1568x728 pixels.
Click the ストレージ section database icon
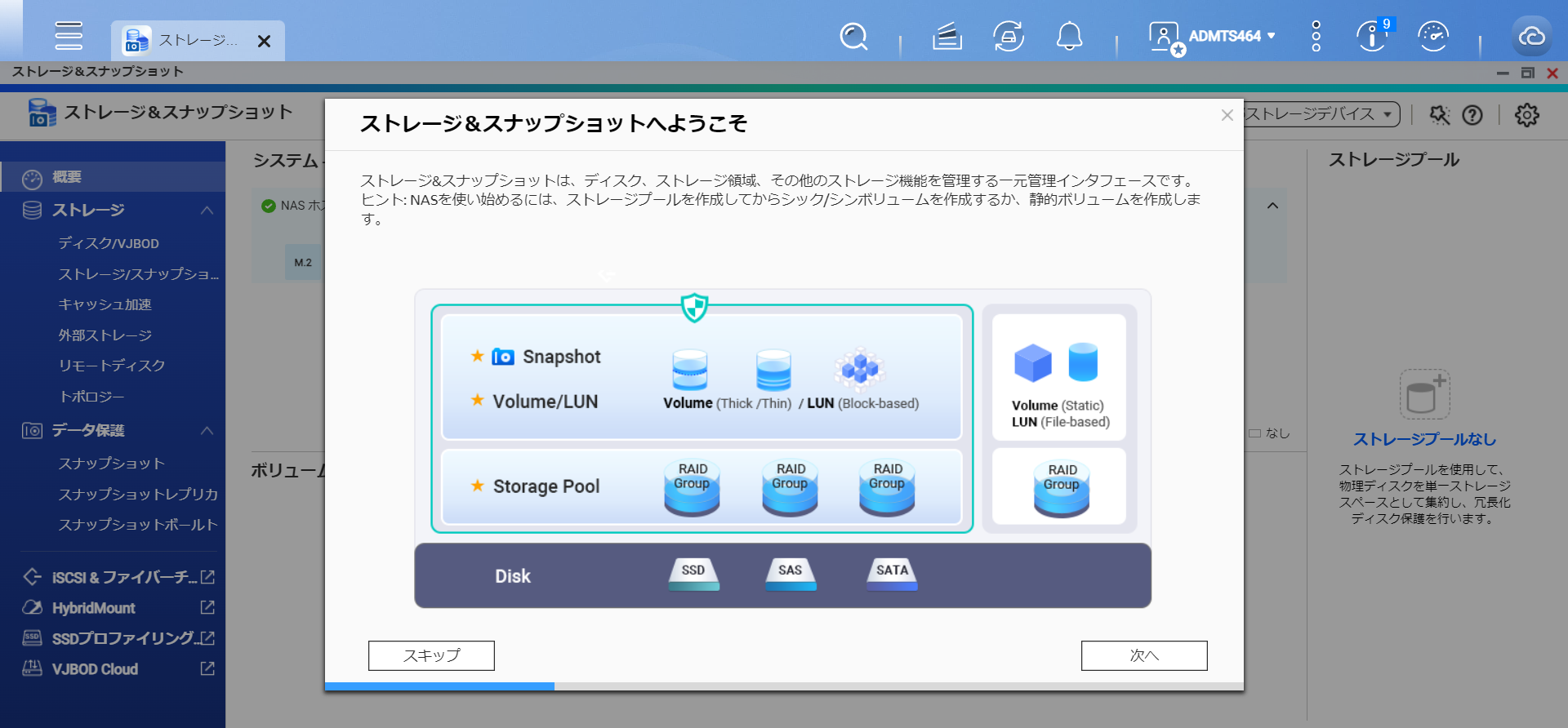point(32,210)
